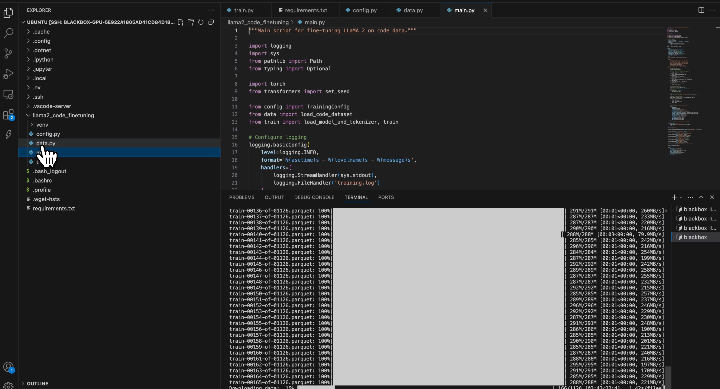The width and height of the screenshot is (720, 389).
Task: Switch to the Output panel tab
Action: pos(274,197)
